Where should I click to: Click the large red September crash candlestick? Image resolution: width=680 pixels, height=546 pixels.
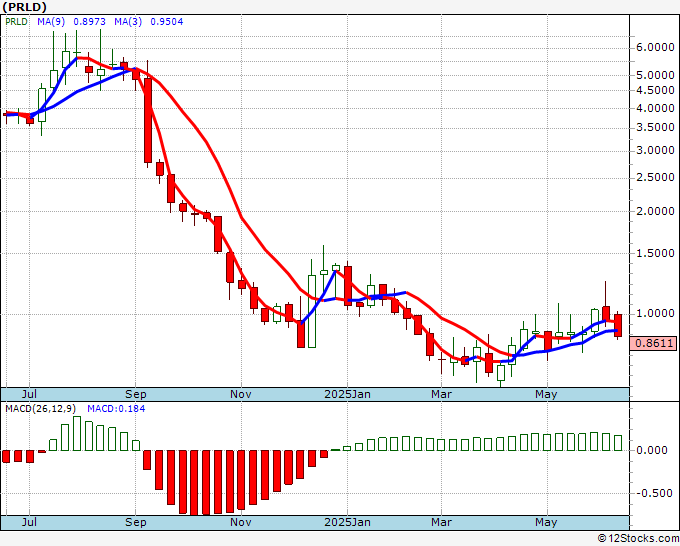pos(148,121)
